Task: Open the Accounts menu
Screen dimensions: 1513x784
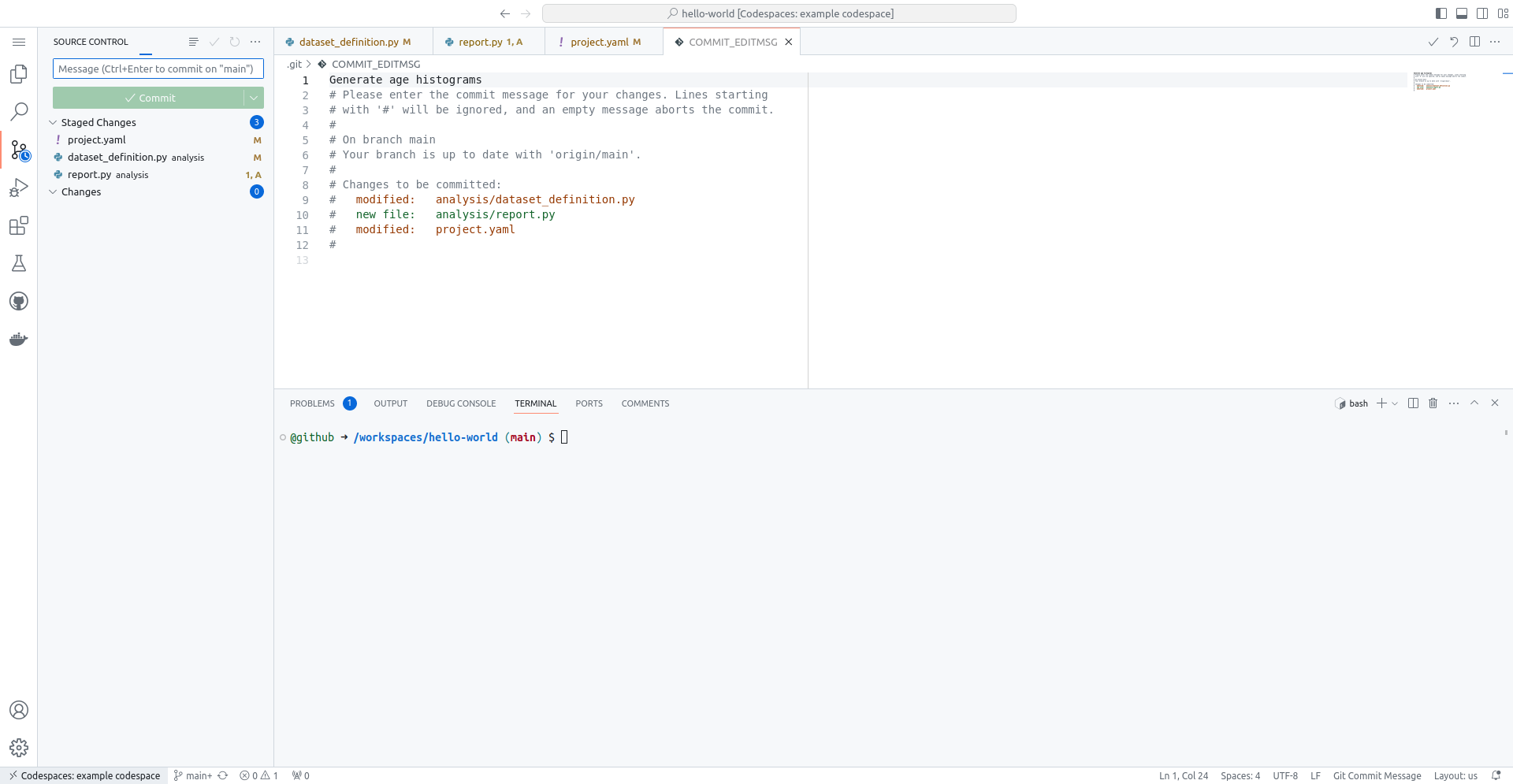Action: (x=19, y=710)
